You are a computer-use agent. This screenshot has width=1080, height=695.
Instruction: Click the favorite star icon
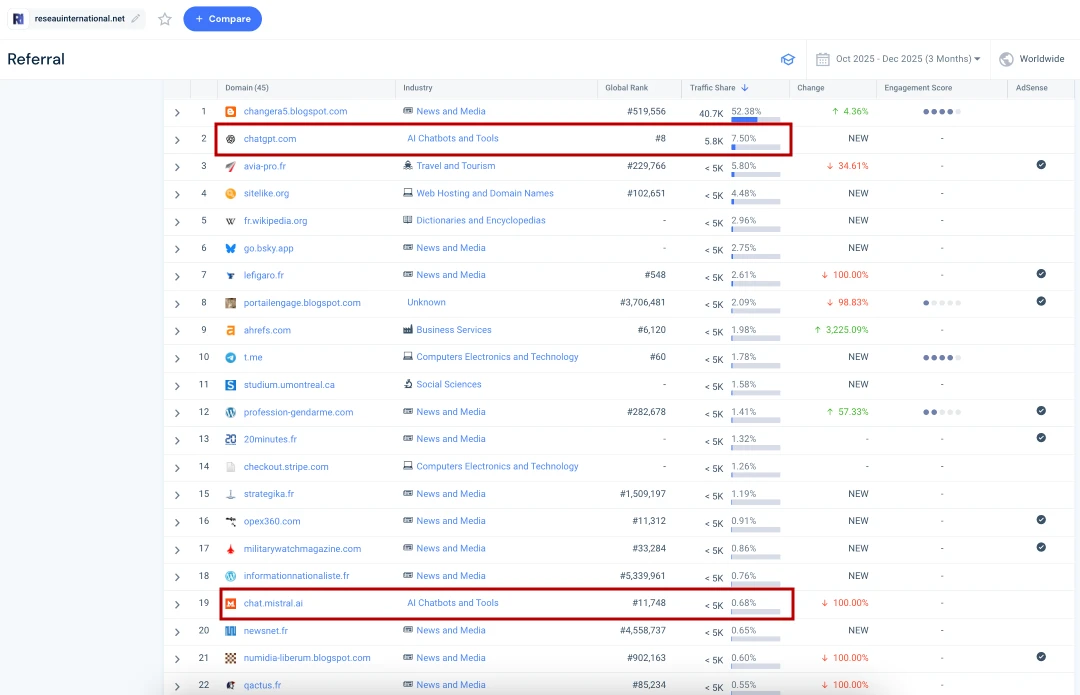coord(165,19)
